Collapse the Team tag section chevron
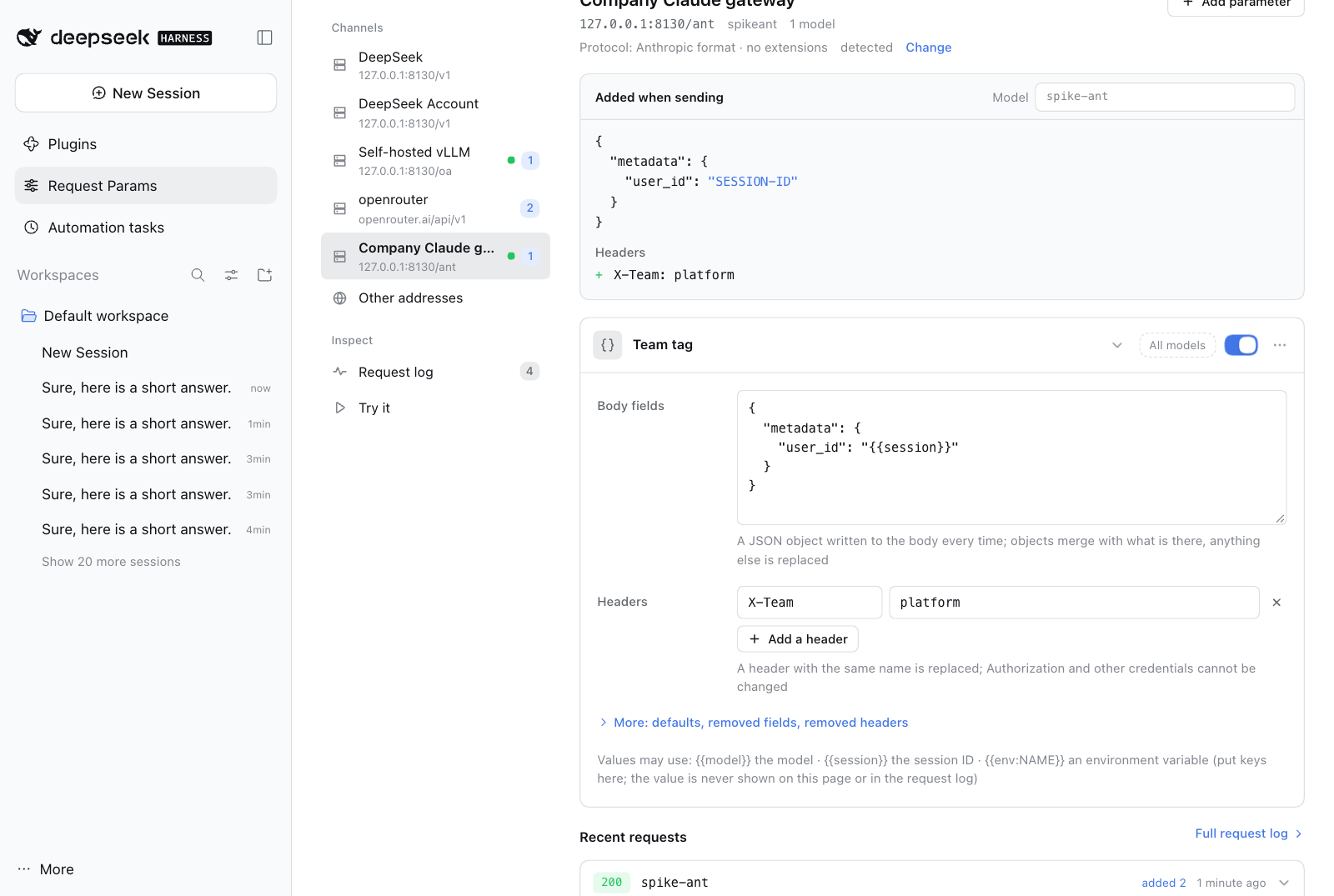The image size is (1334, 896). (1117, 345)
